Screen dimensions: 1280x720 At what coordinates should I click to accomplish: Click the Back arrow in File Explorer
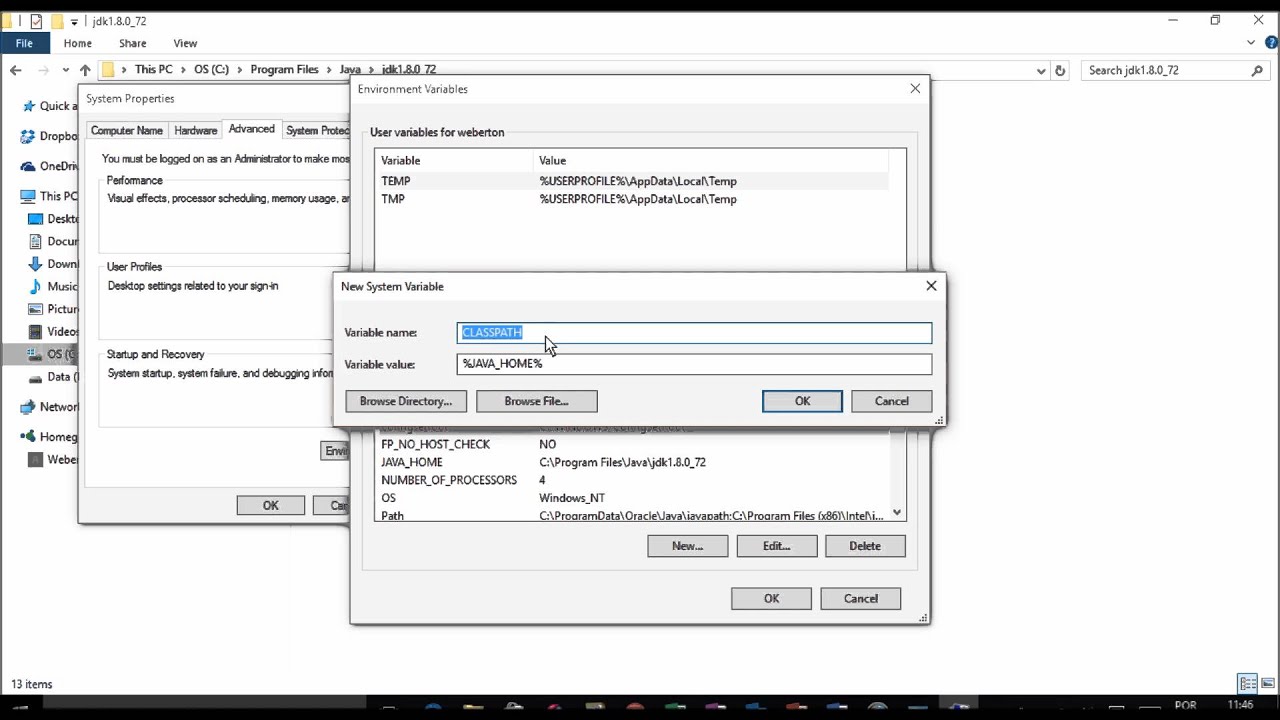click(16, 70)
